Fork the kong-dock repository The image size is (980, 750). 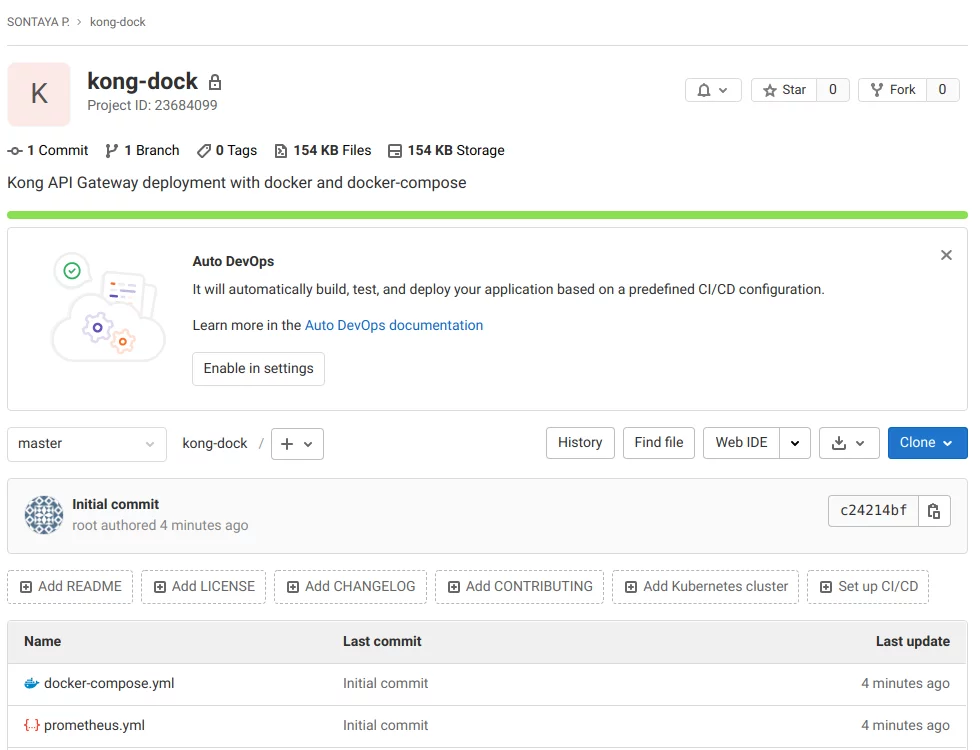(893, 89)
